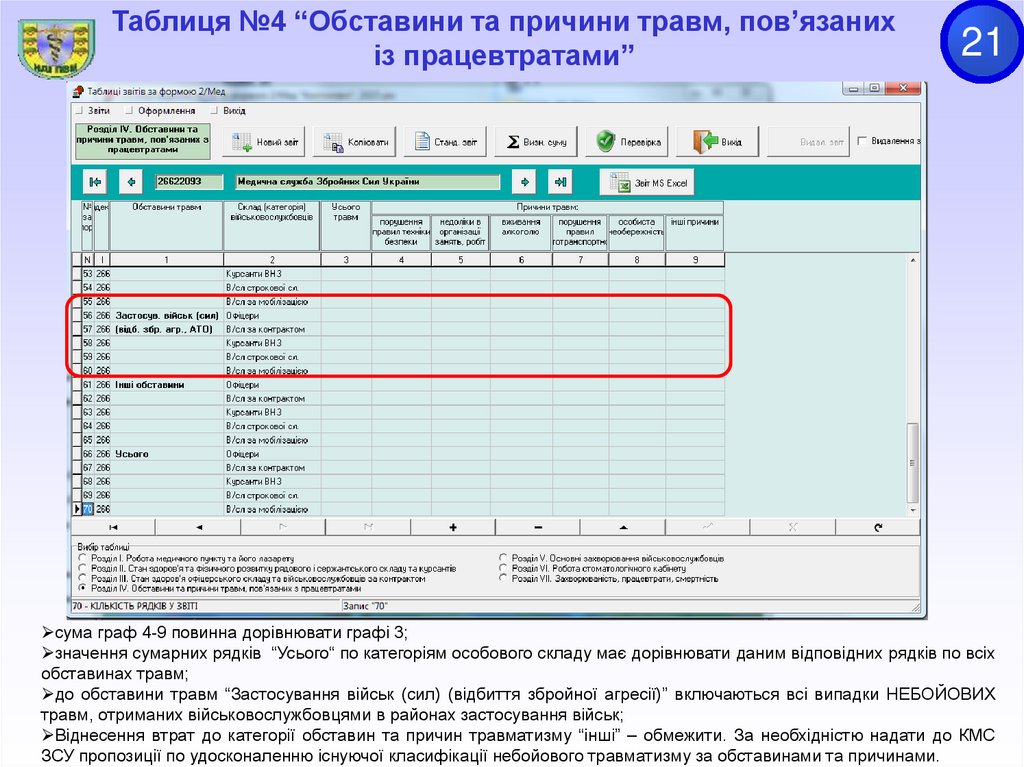Screen dimensions: 1024x767
Task: Select Розділ I. Робота медичного пункту radio
Action: click(82, 559)
